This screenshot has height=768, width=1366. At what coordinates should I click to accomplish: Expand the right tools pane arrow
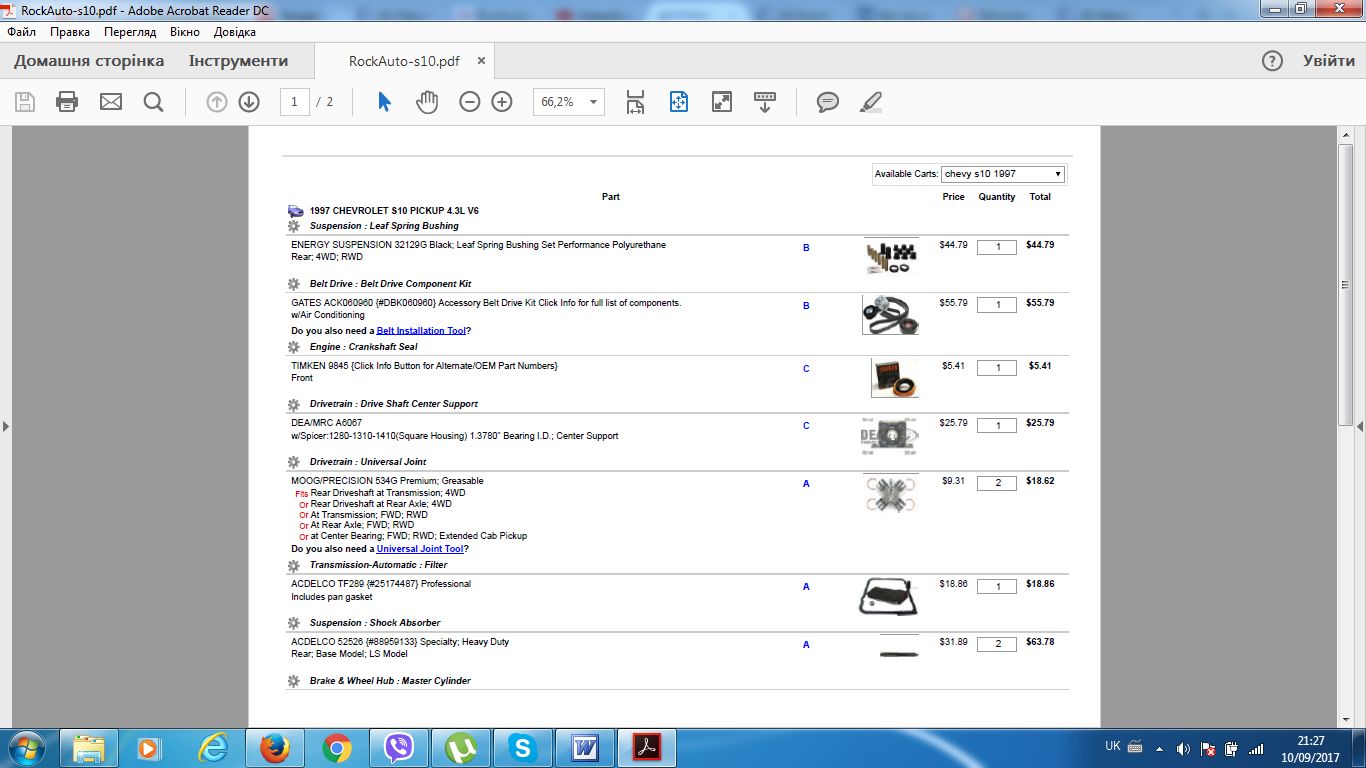(1360, 427)
